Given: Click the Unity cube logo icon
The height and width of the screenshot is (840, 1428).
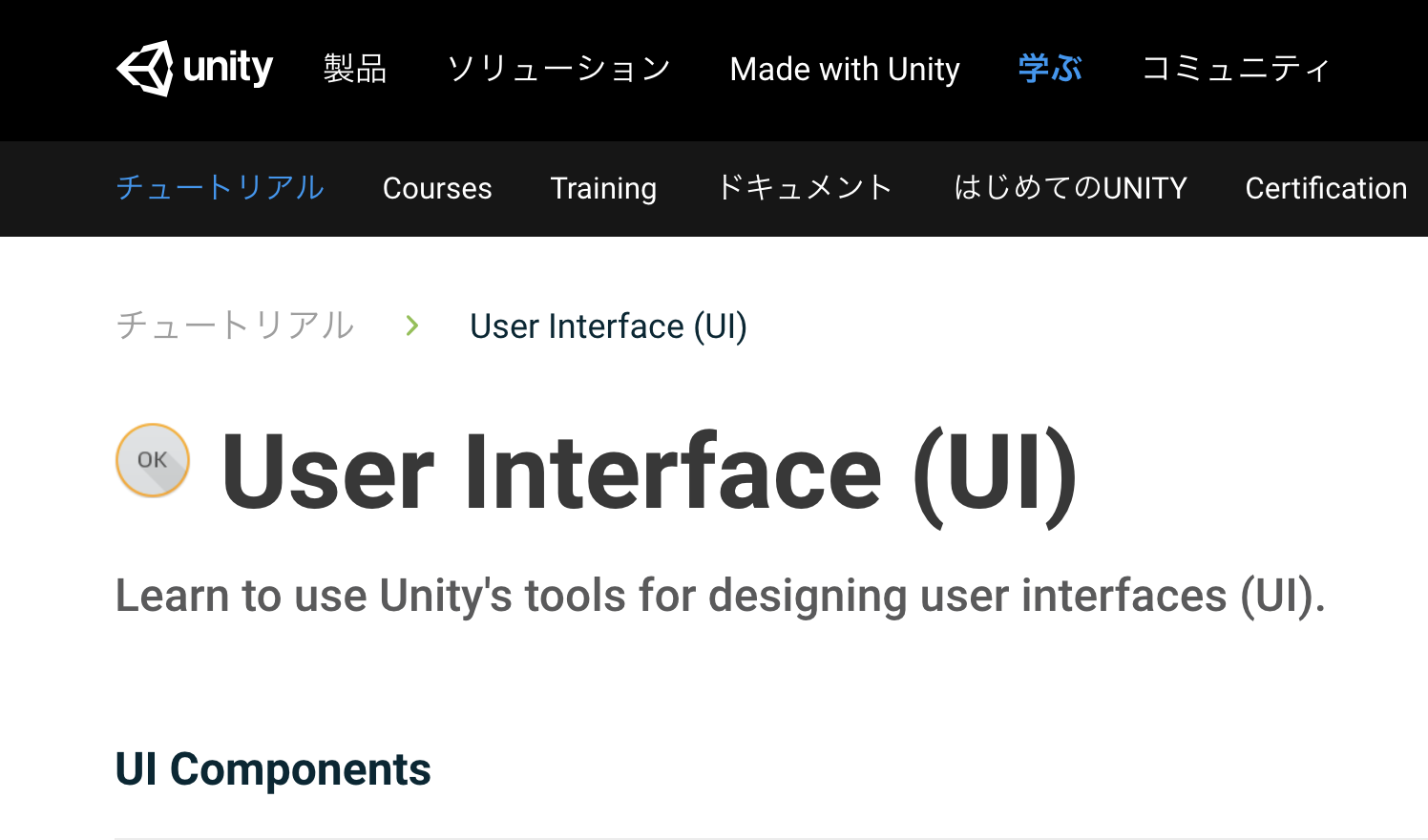Looking at the screenshot, I should coord(145,69).
